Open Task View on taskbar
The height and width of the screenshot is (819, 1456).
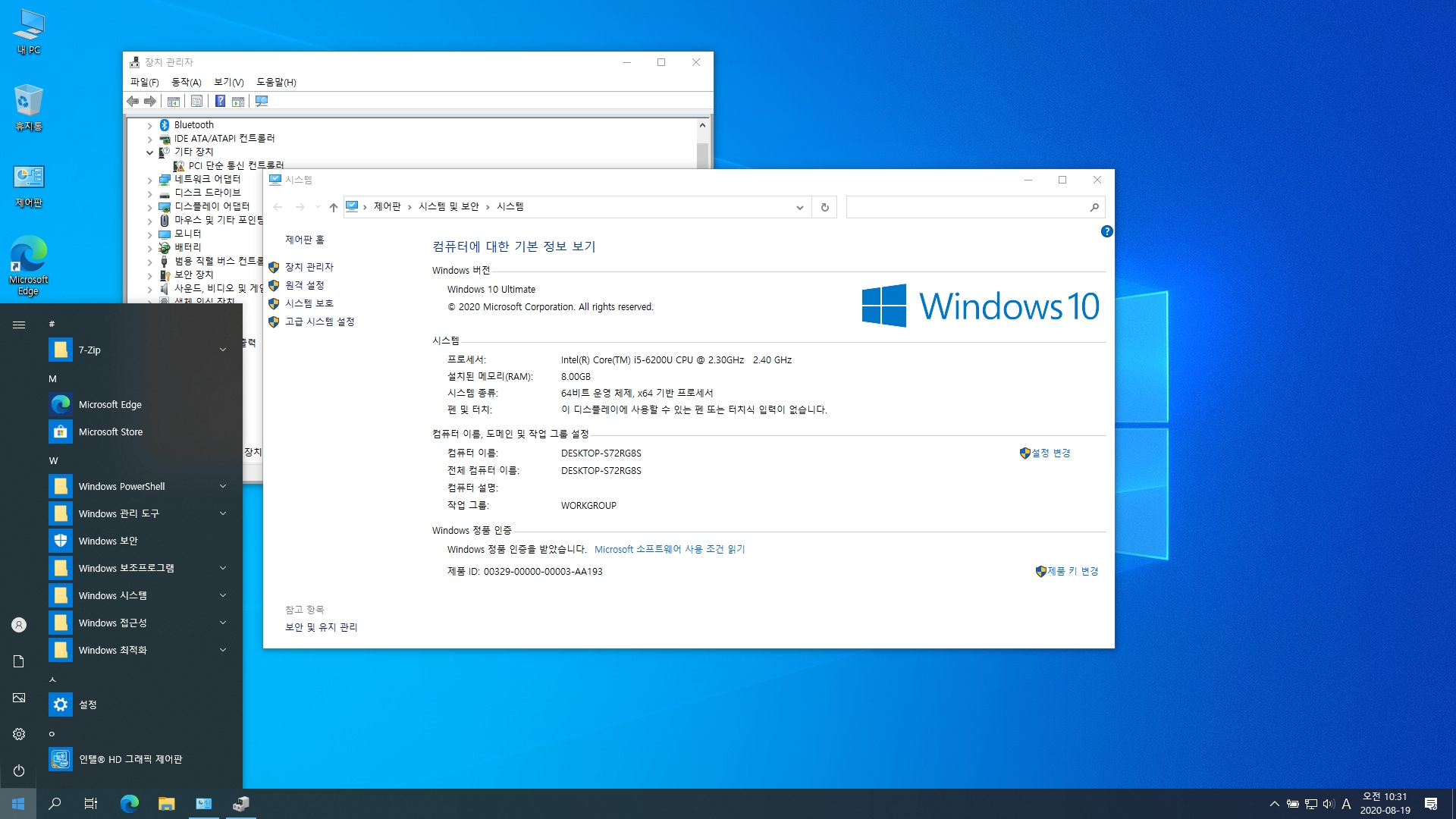pos(91,804)
